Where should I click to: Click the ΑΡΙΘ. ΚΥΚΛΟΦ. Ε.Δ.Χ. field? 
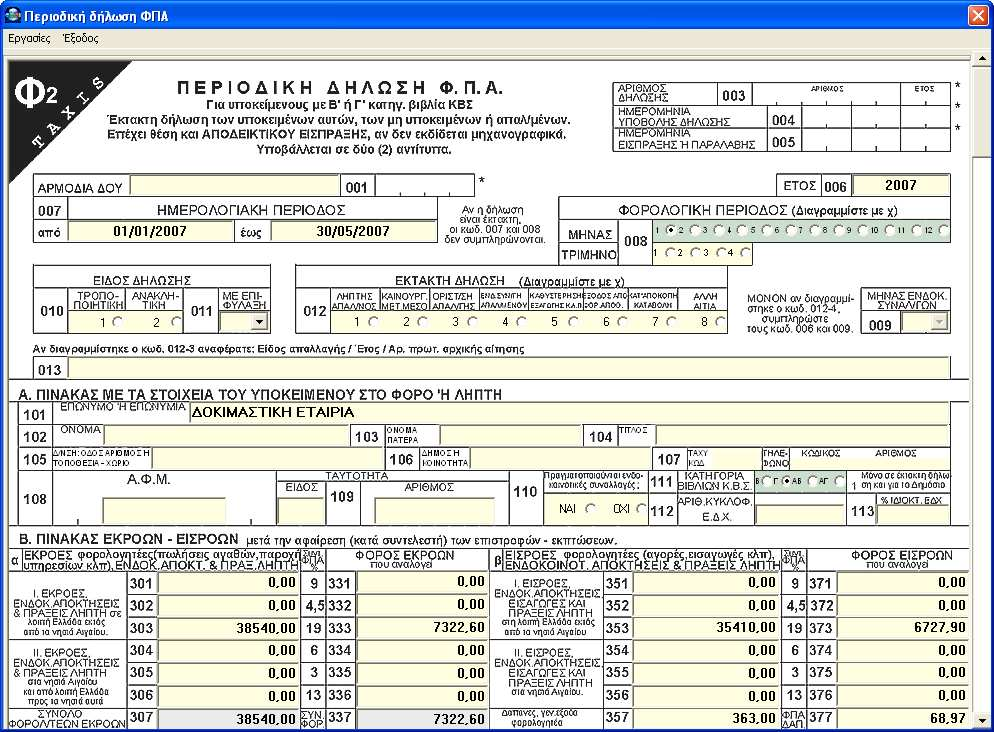pos(800,514)
